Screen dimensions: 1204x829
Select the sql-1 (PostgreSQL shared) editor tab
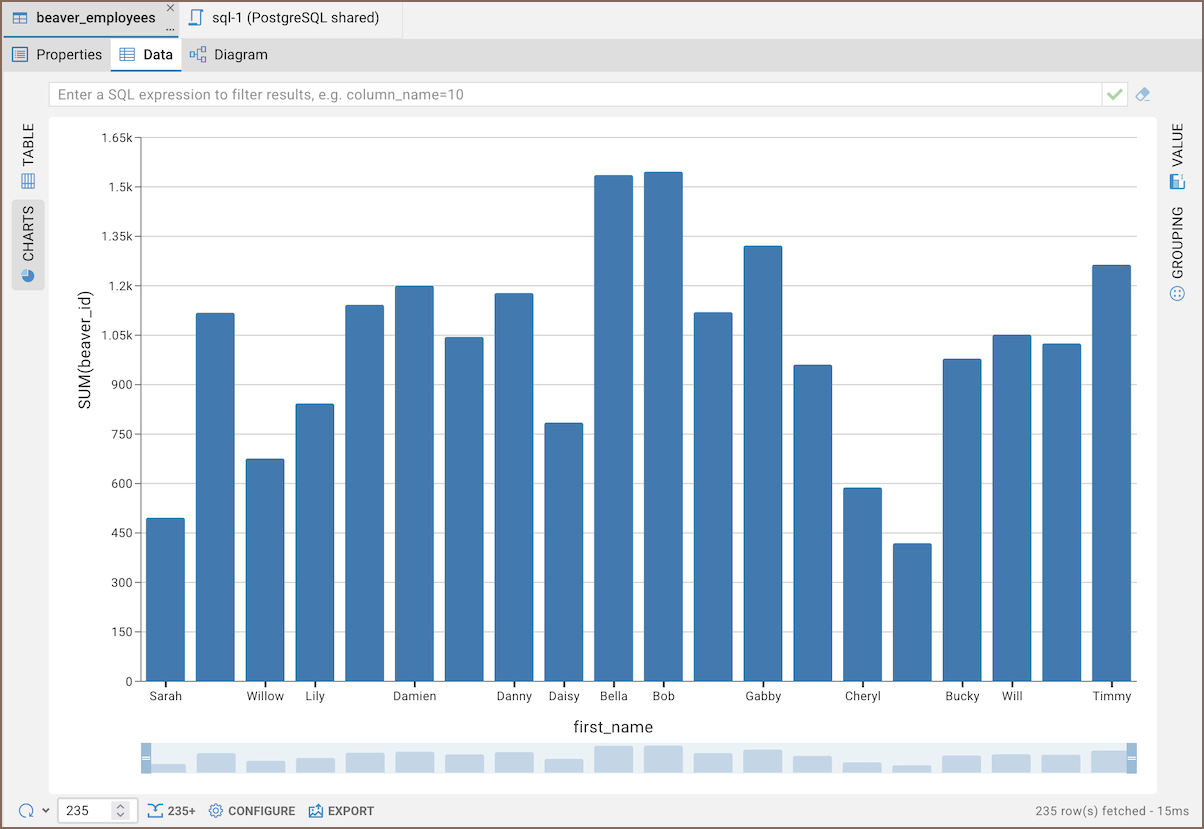[284, 18]
